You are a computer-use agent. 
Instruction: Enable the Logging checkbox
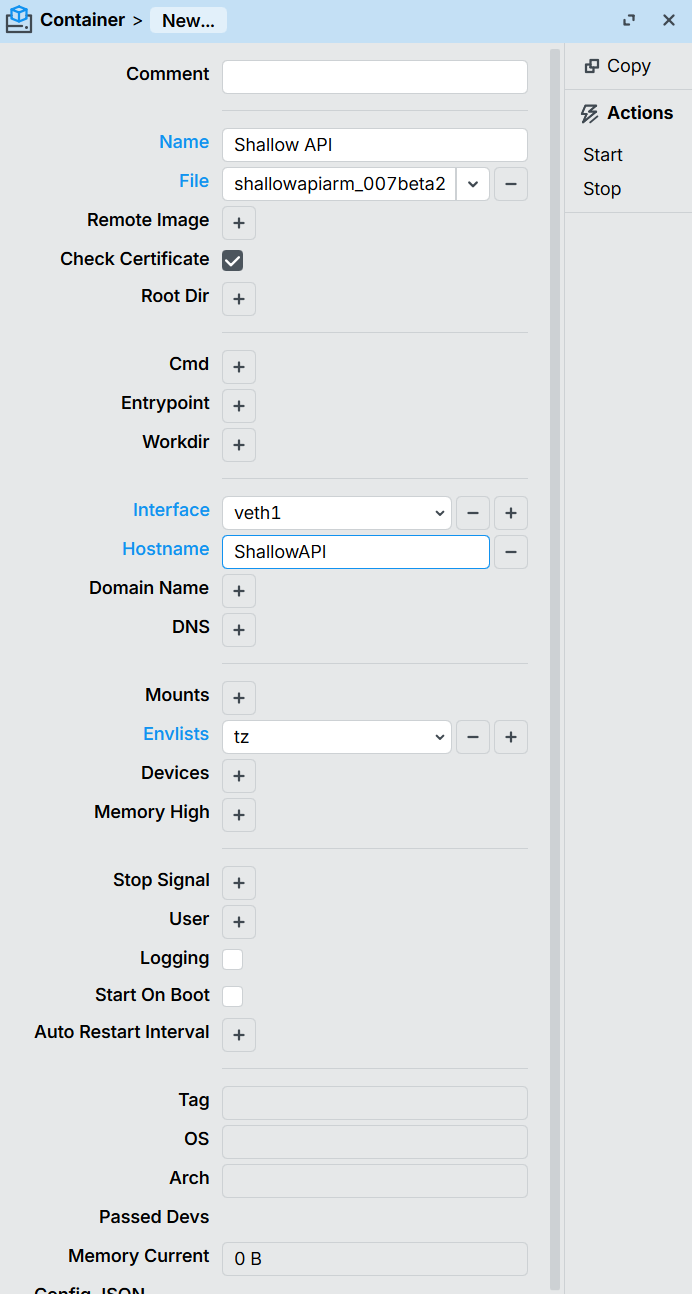tap(232, 960)
